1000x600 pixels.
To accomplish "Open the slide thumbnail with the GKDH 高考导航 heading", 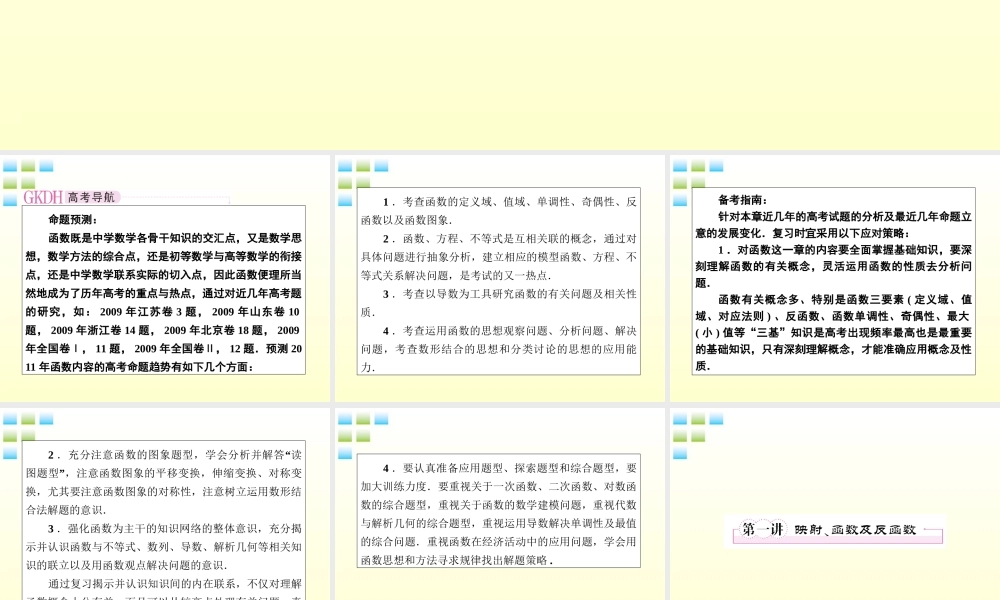I will (165, 278).
